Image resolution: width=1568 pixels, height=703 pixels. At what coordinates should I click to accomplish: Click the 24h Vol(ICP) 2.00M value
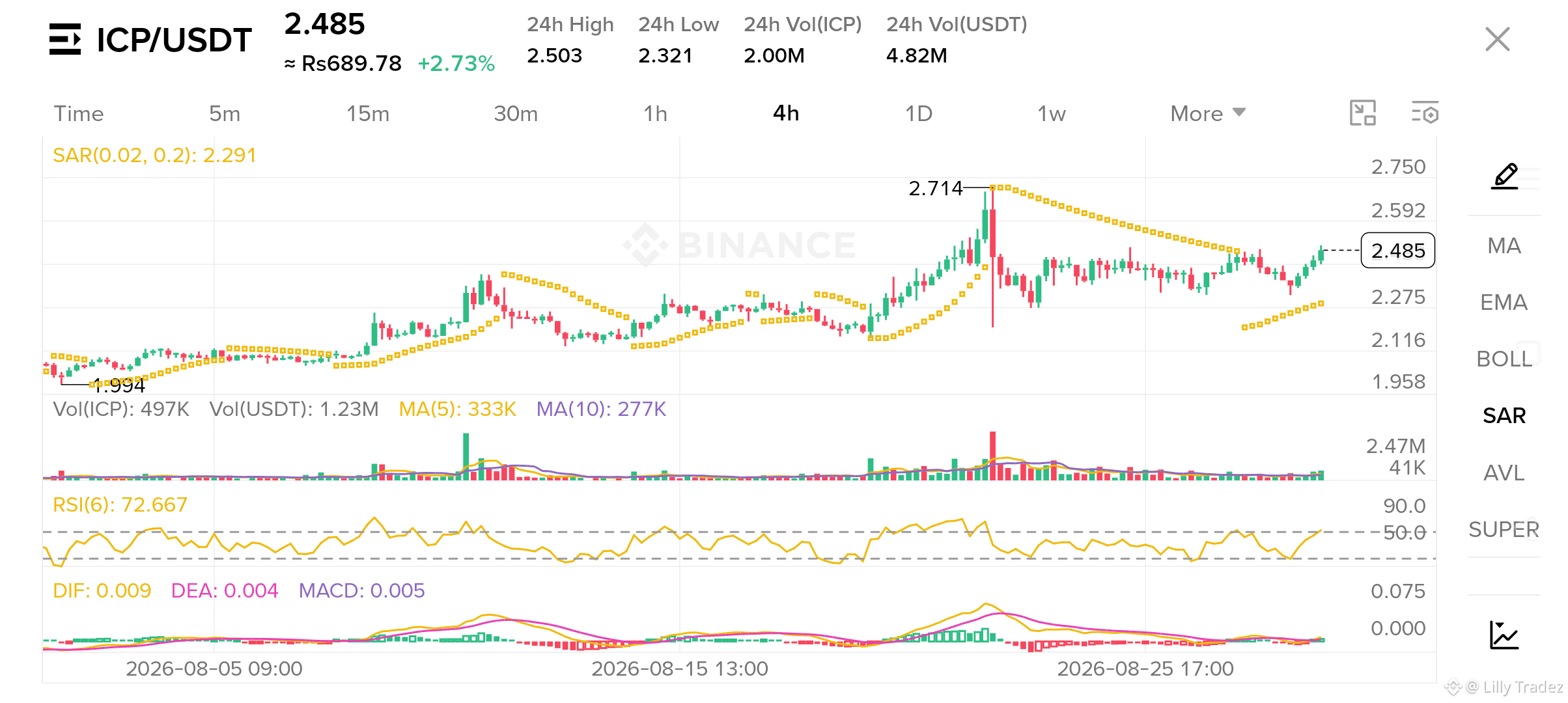pyautogui.click(x=774, y=55)
